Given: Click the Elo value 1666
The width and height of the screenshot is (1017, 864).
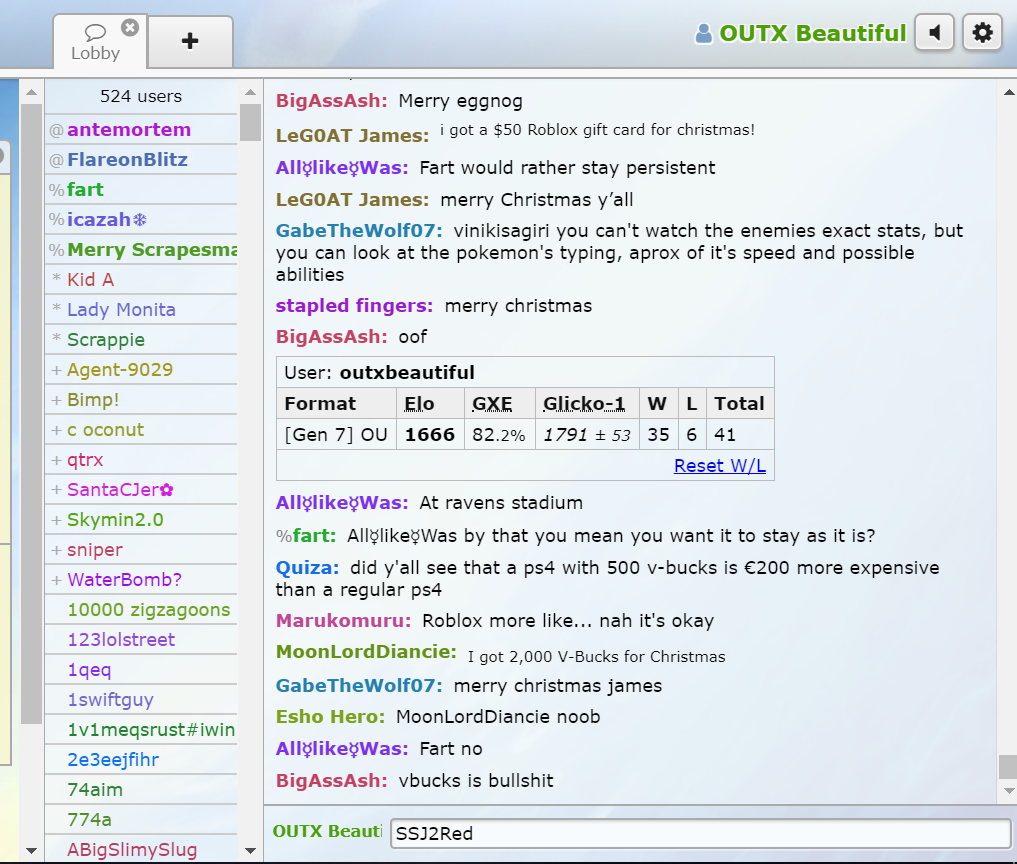Looking at the screenshot, I should coord(429,435).
